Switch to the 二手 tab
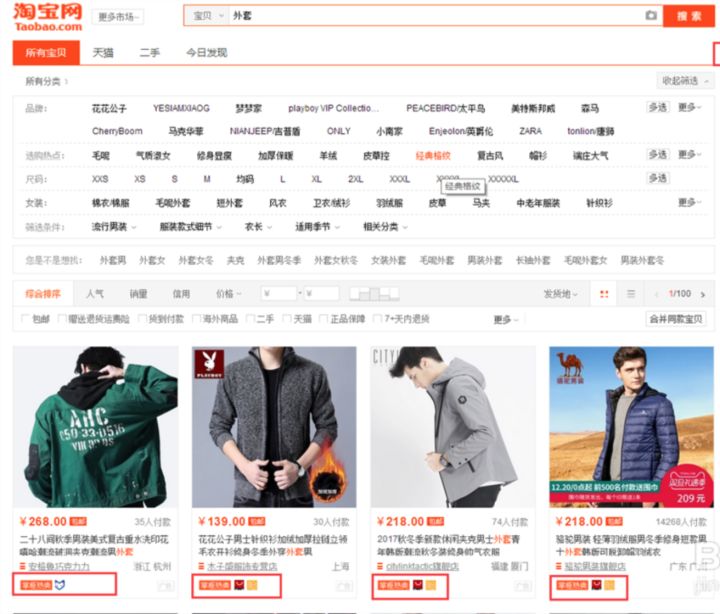 150,53
